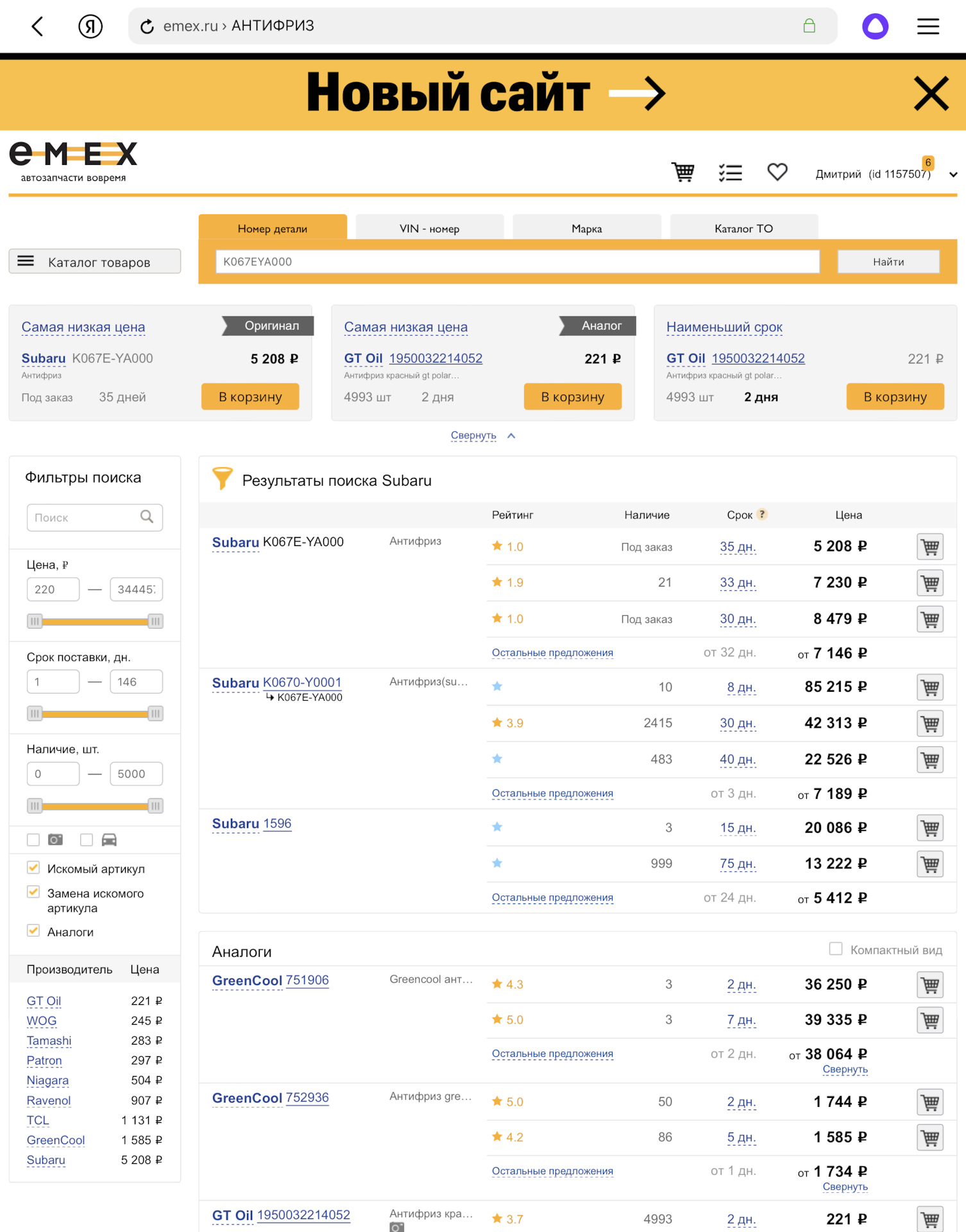Viewport: 966px width, 1232px height.
Task: Toggle the photo-only filter checkbox
Action: pos(33,840)
